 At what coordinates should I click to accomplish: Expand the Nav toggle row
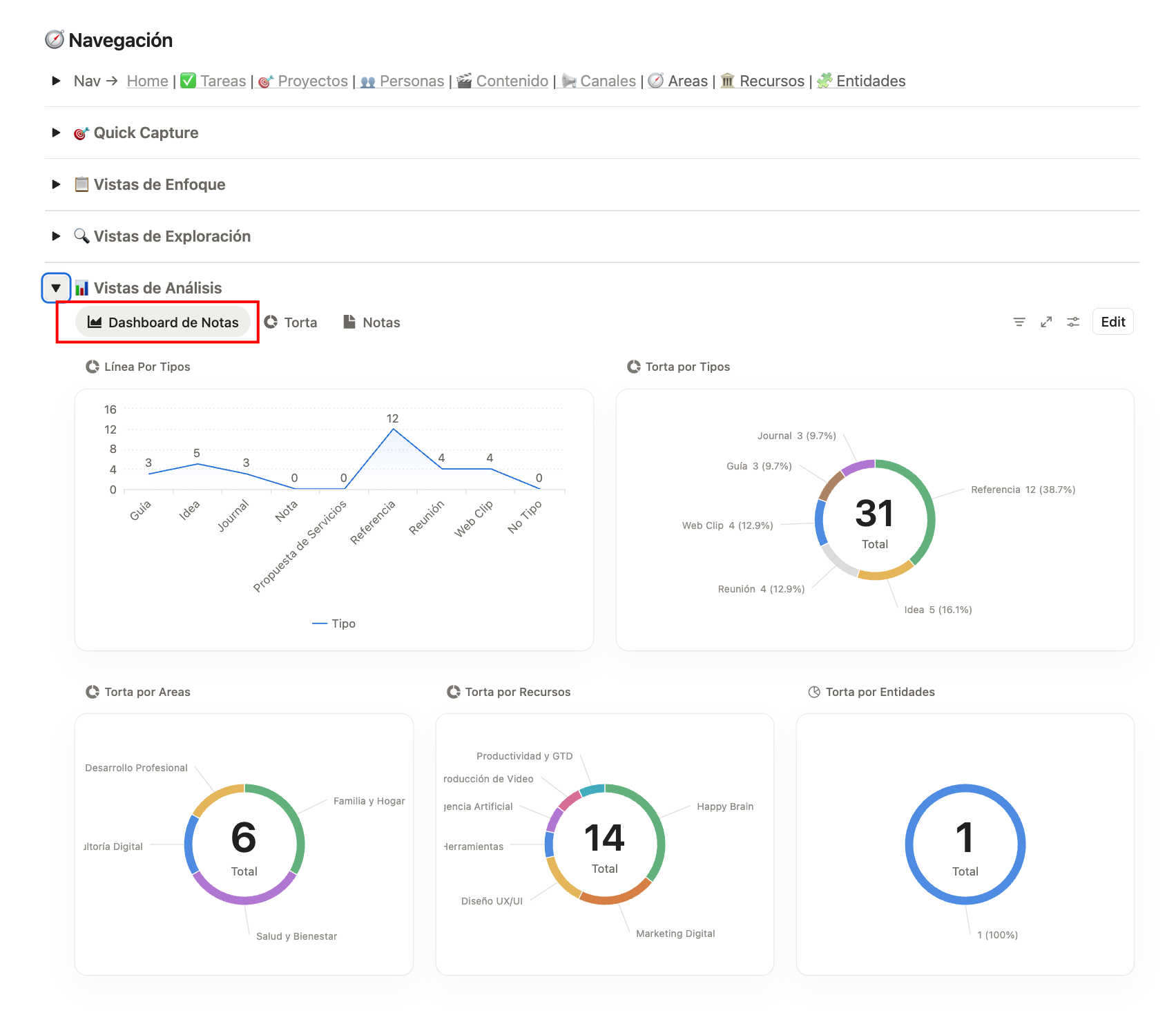tap(56, 81)
